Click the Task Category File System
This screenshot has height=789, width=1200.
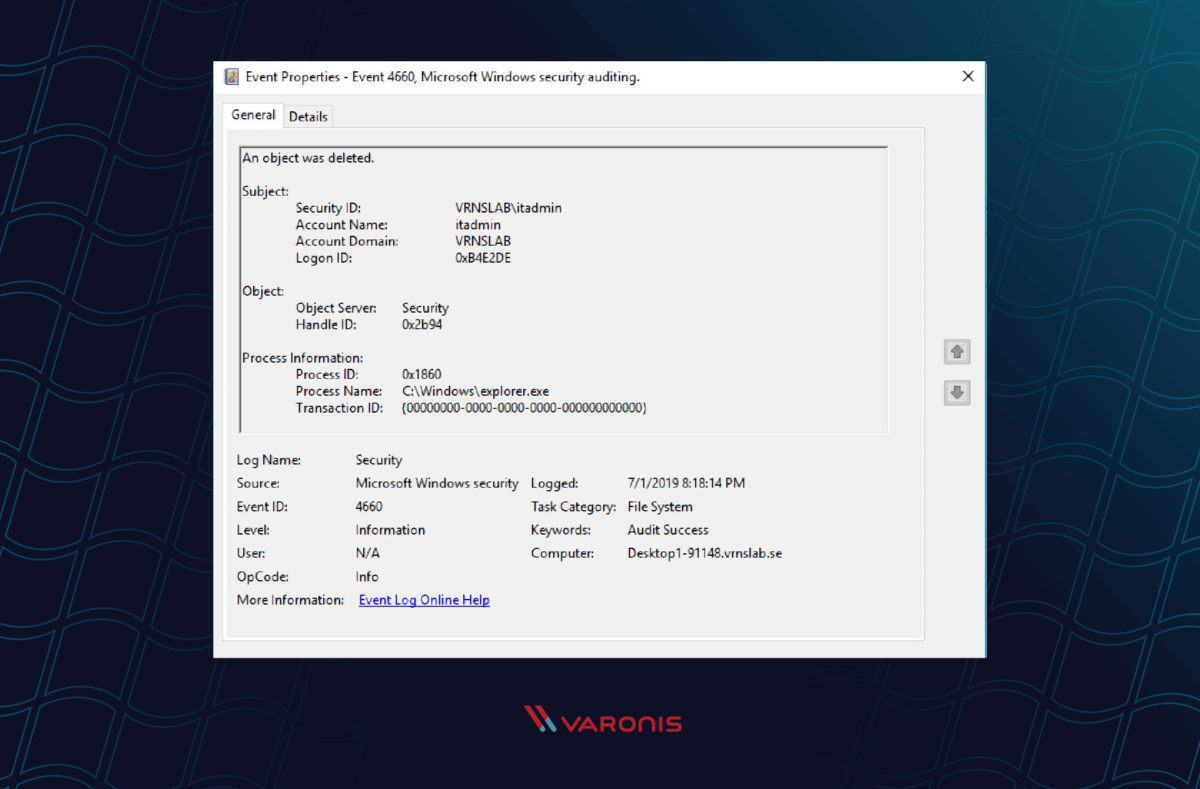click(662, 506)
